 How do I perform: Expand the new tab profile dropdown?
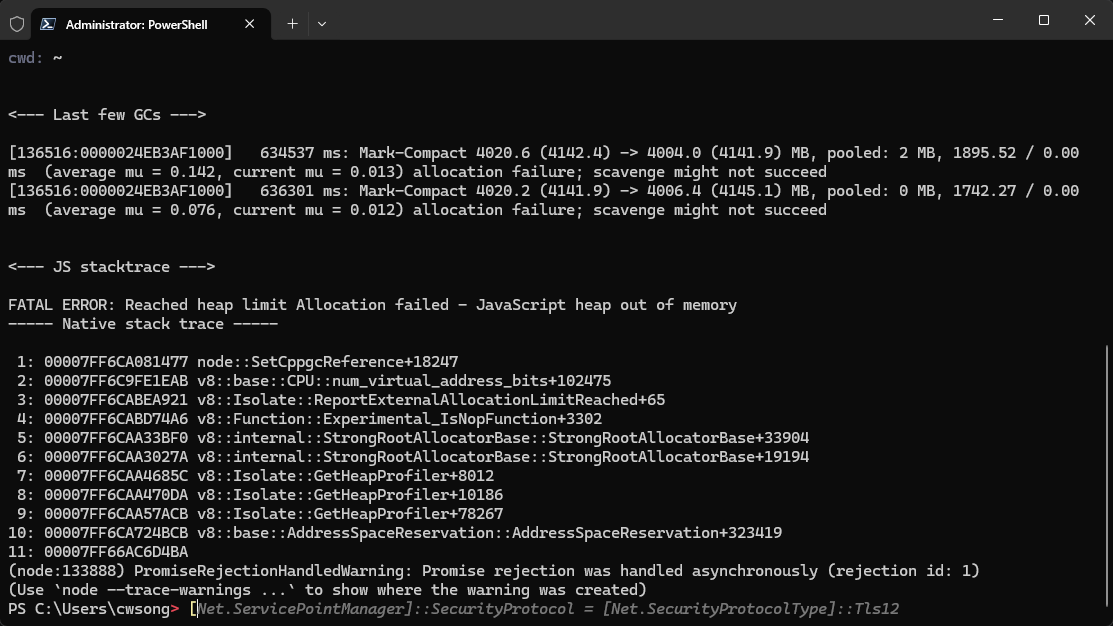(322, 23)
